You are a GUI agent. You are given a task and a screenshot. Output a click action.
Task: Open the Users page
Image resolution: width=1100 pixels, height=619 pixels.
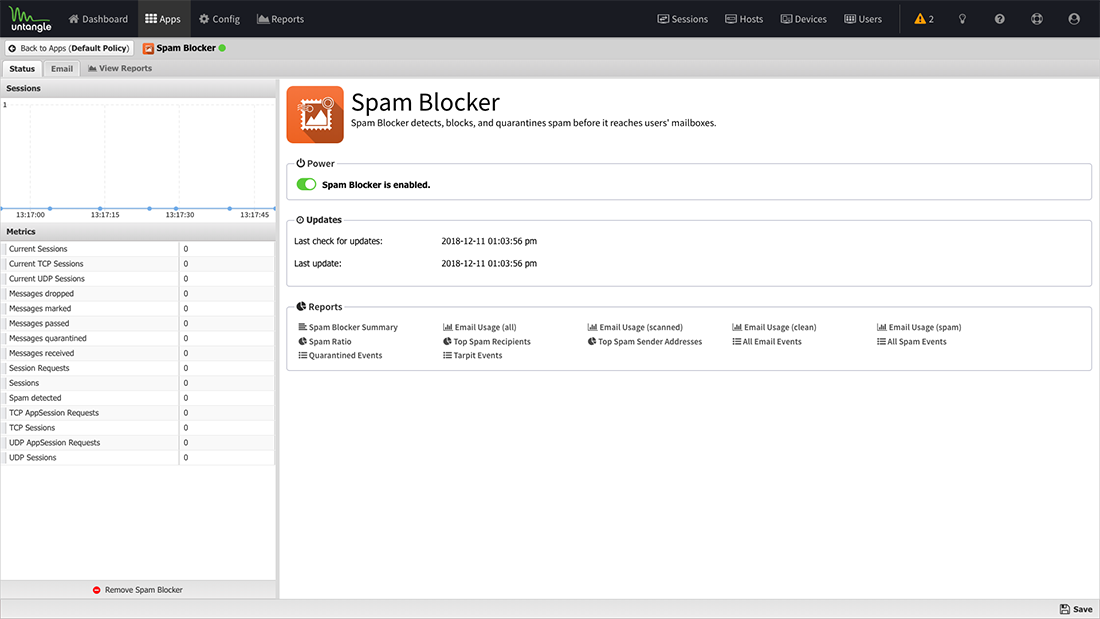click(x=863, y=19)
